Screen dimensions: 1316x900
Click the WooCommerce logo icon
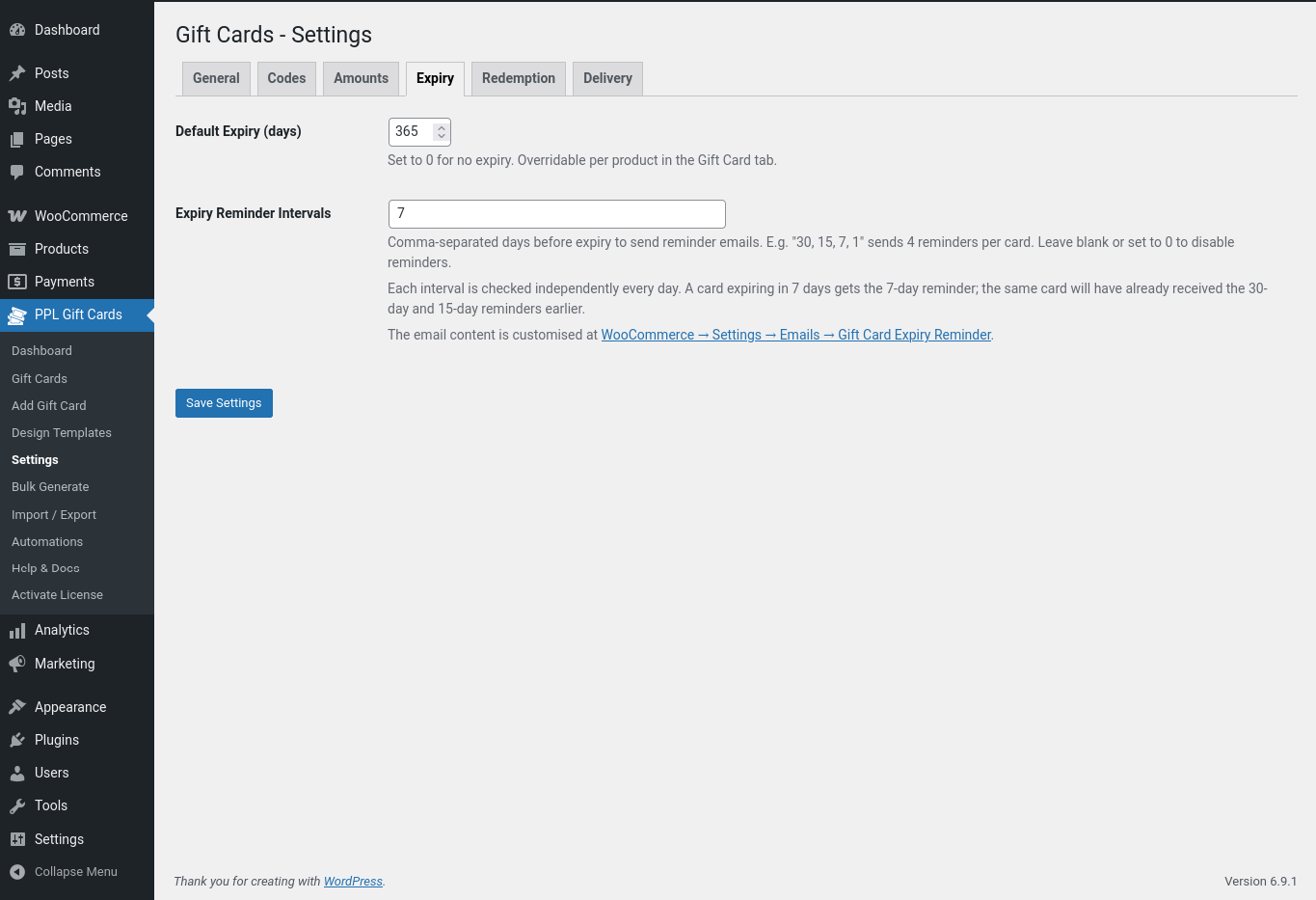tap(17, 216)
